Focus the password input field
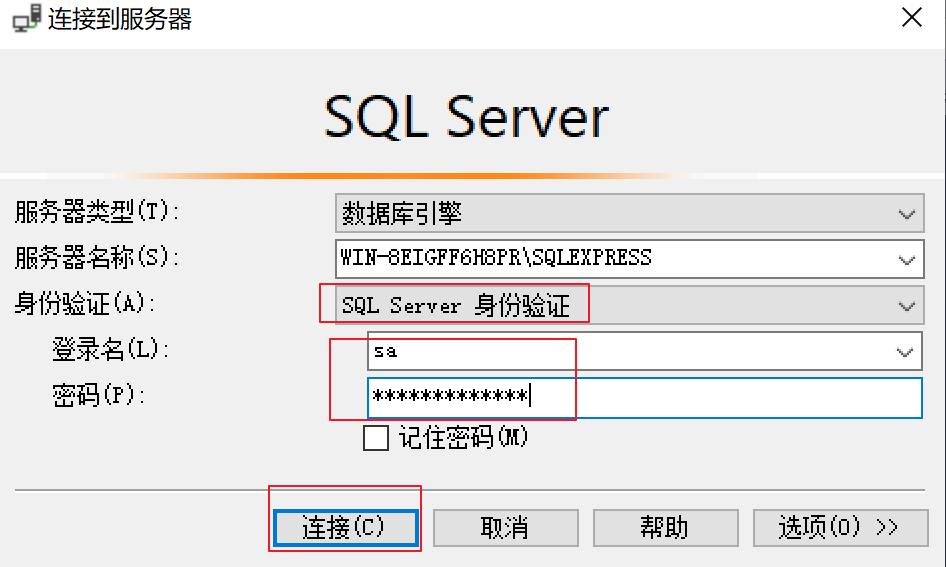The width and height of the screenshot is (946, 567). pos(644,398)
